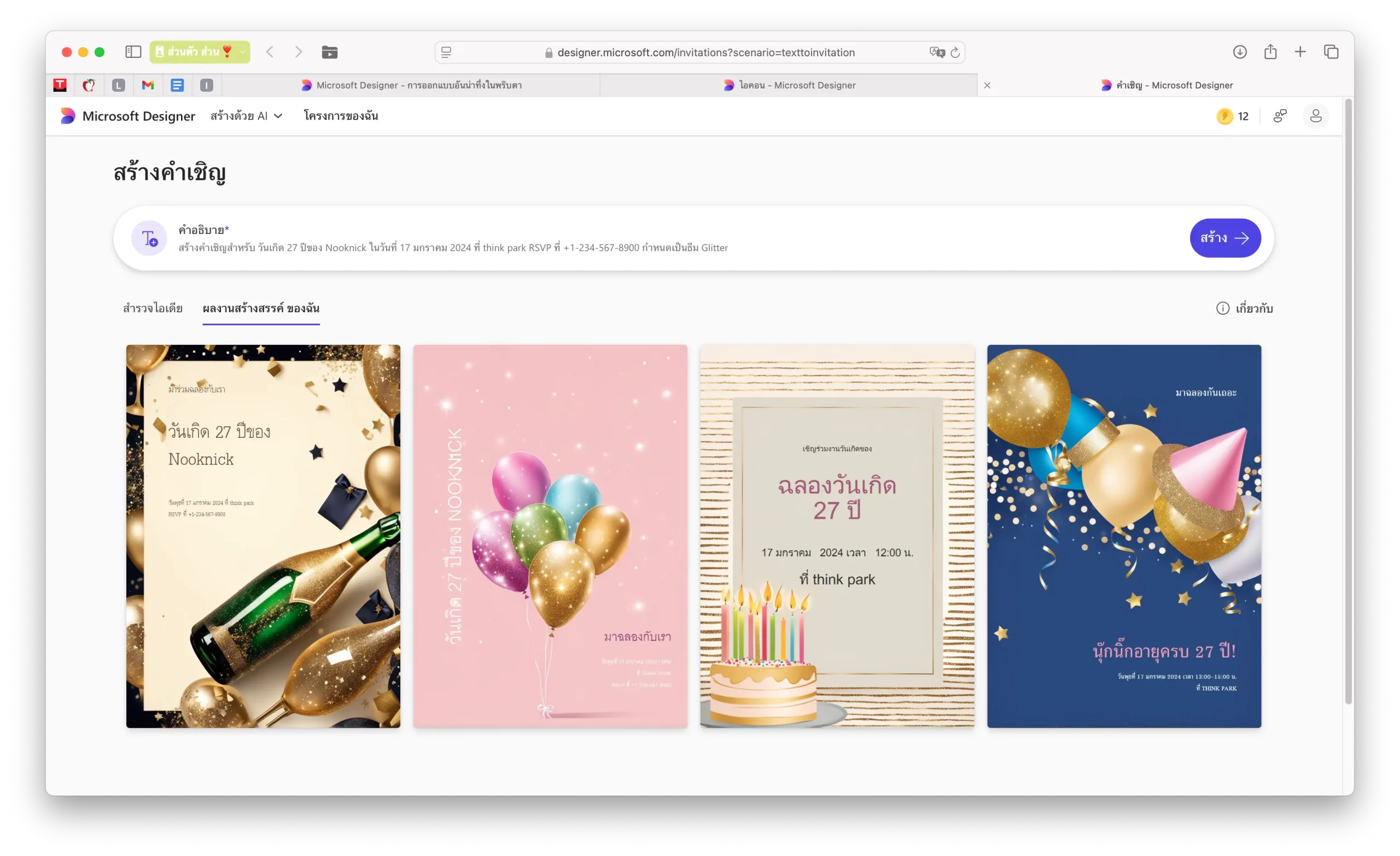Select the champagne bottle invitation thumbnail
The height and width of the screenshot is (856, 1400).
pyautogui.click(x=263, y=536)
